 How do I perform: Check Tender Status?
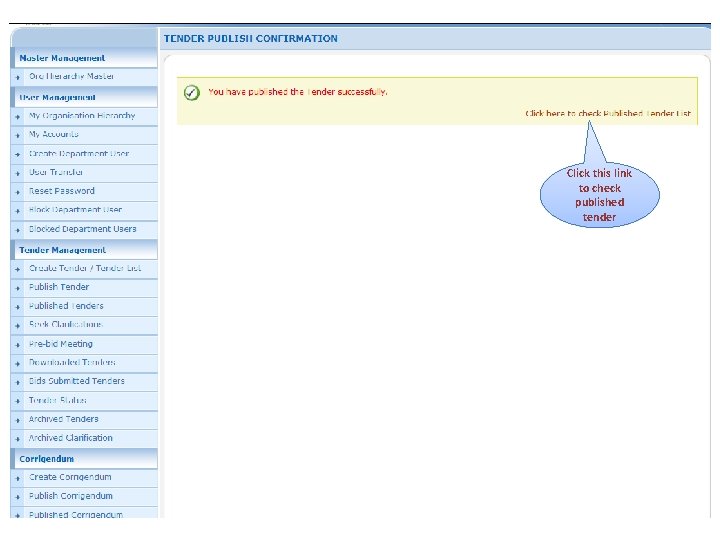[x=57, y=400]
